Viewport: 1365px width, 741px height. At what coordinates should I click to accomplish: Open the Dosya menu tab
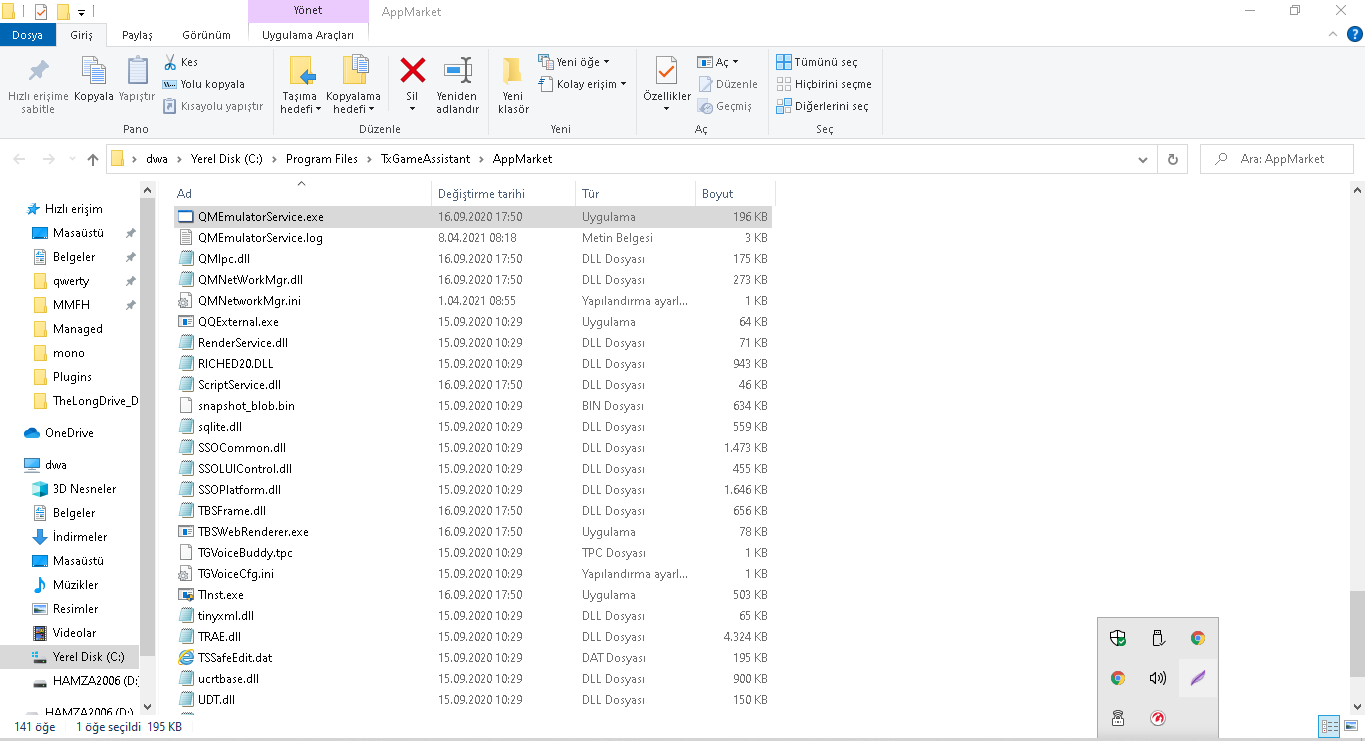tap(27, 35)
